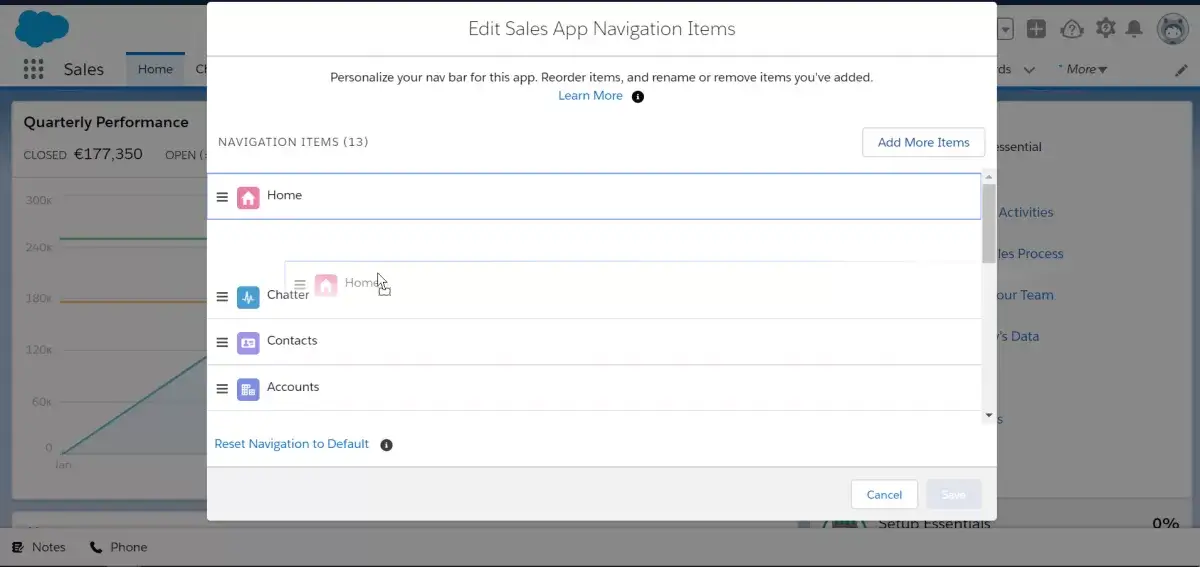
Task: Open the notifications bell icon
Action: [x=1134, y=29]
